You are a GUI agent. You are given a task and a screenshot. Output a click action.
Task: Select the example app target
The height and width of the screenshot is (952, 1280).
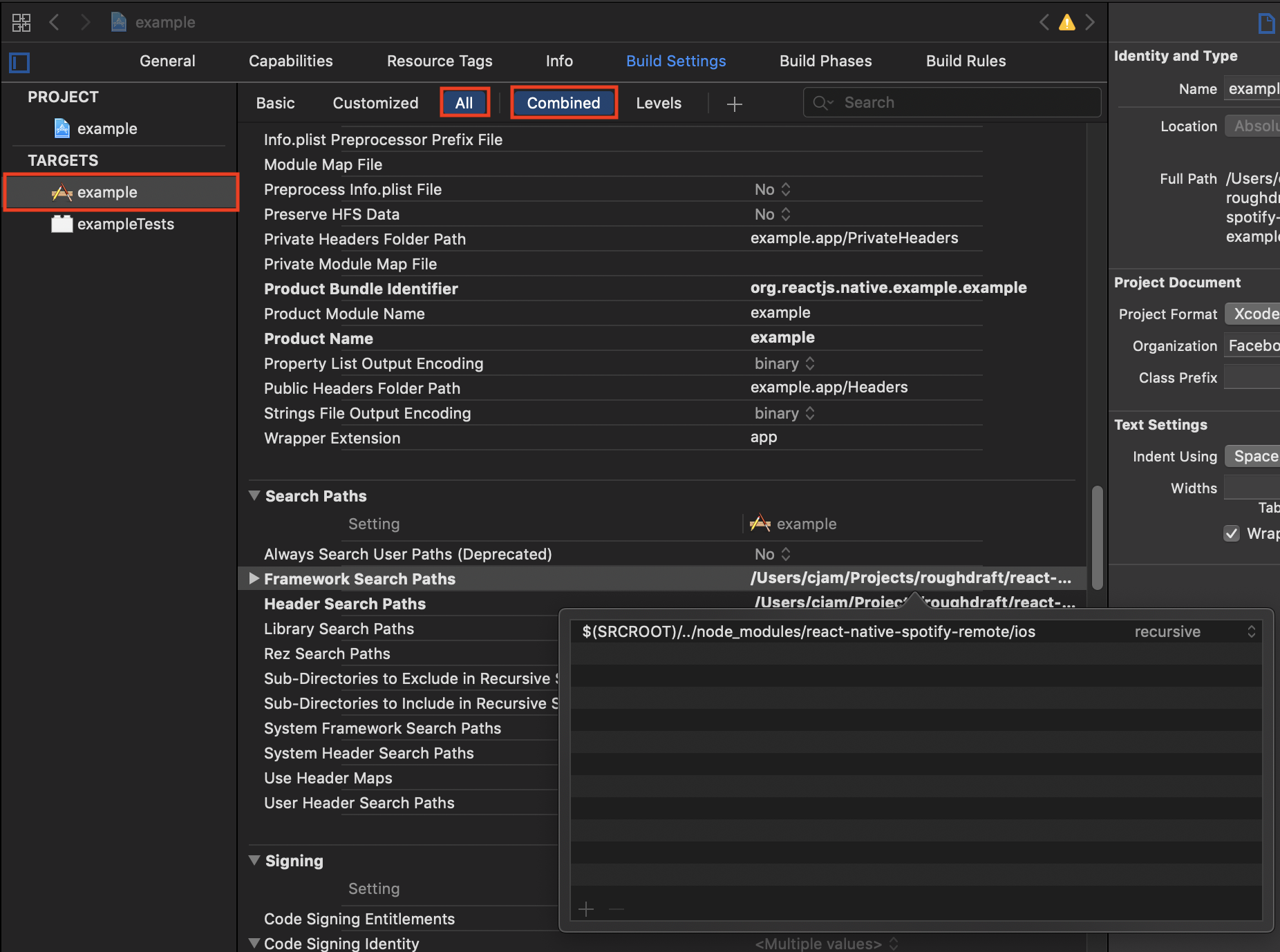(x=121, y=192)
